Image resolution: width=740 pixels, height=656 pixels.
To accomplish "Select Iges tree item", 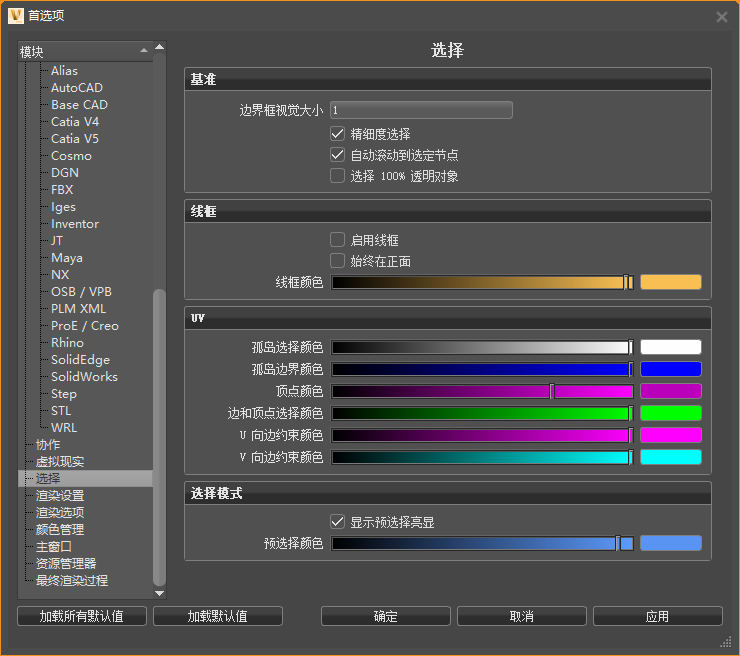I will tap(63, 207).
